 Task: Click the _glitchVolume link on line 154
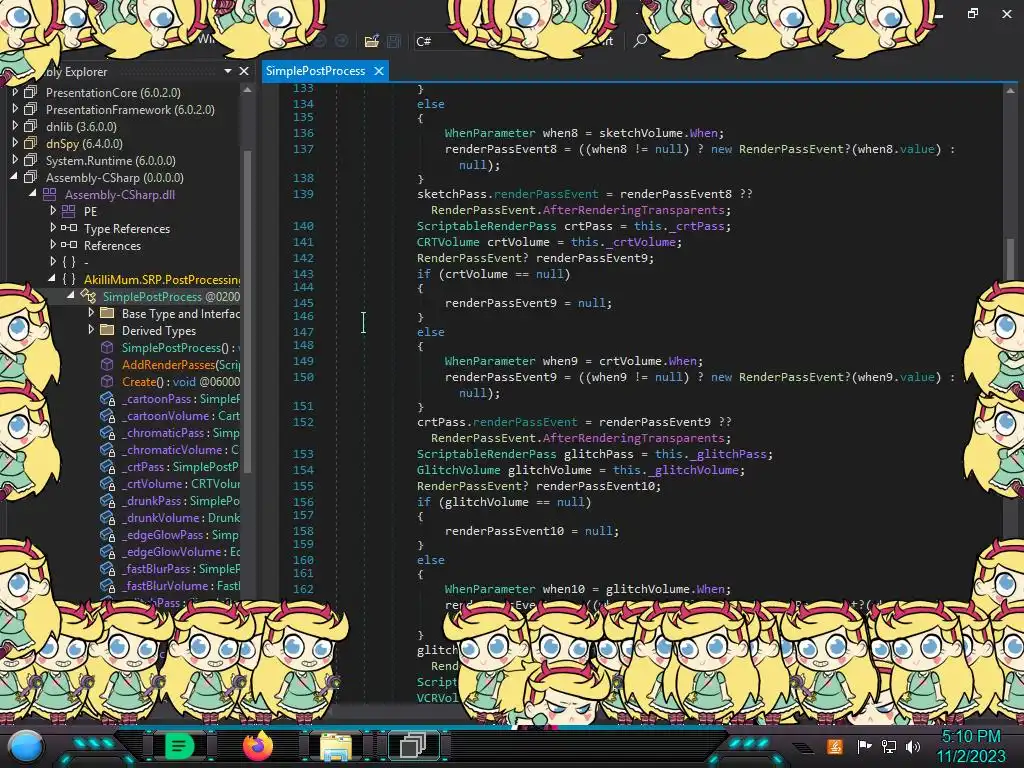696,470
